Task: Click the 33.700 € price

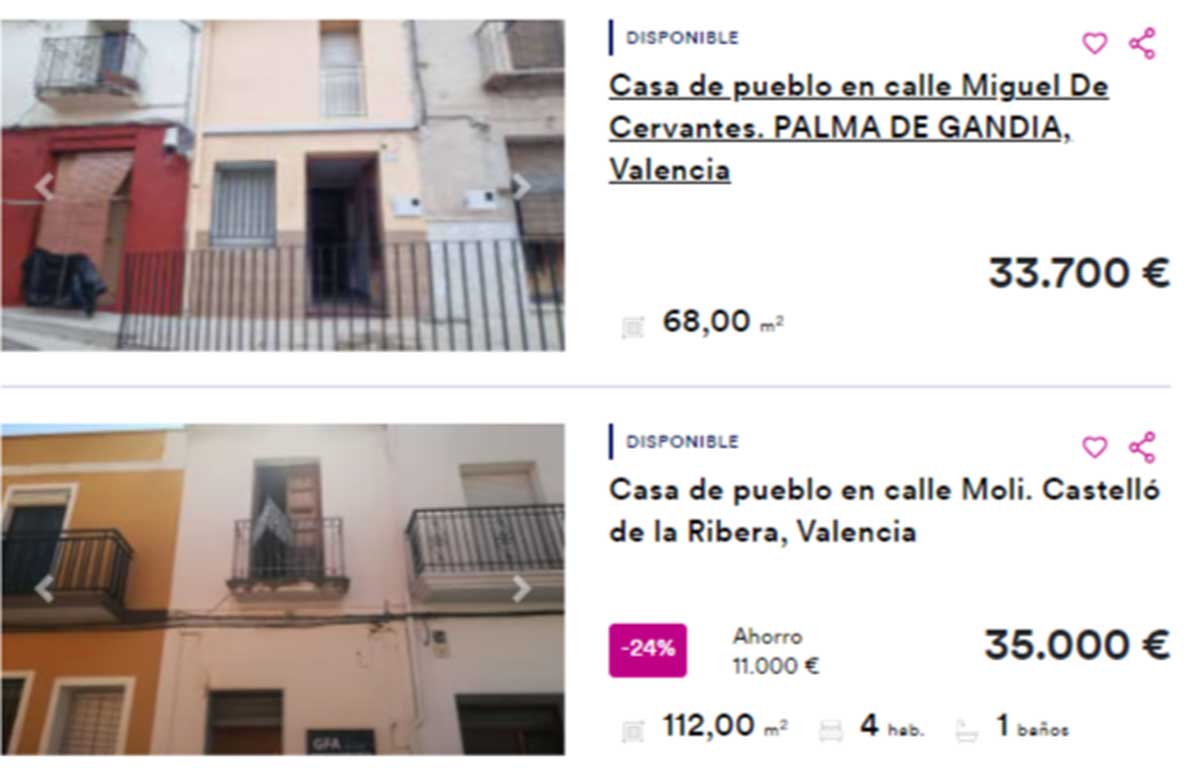Action: 1079,273
